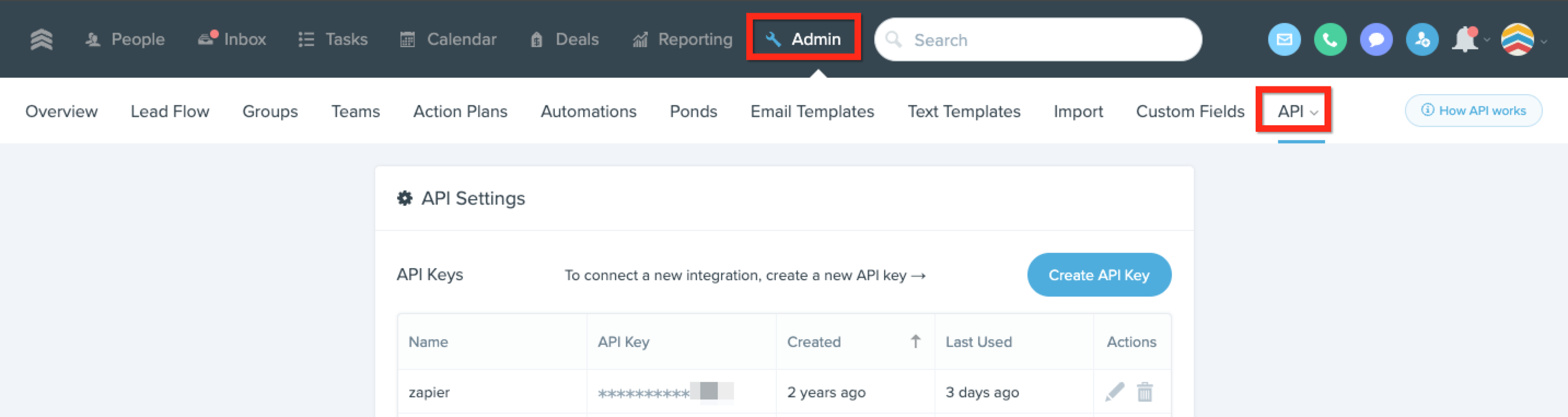Switch to the Overview tab
This screenshot has height=417, width=1568.
pyautogui.click(x=61, y=112)
